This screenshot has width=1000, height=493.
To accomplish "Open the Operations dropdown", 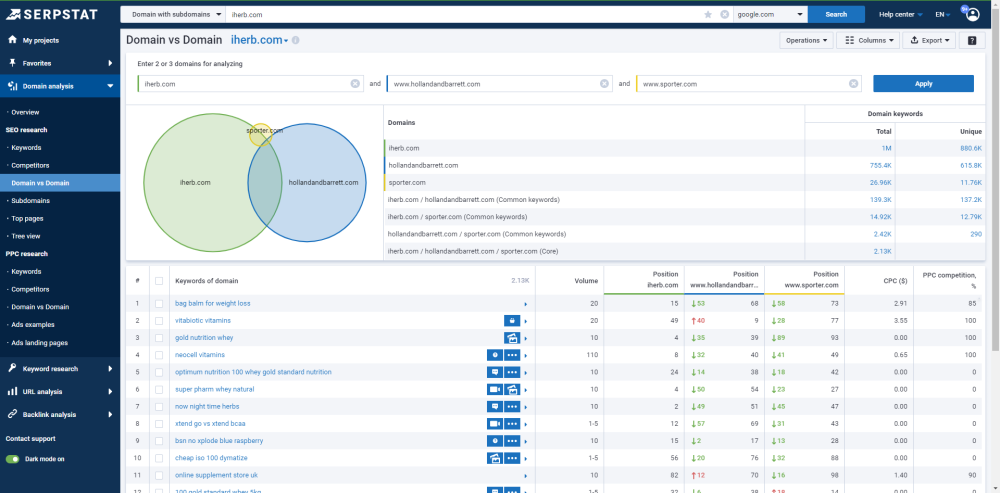I will pos(806,40).
